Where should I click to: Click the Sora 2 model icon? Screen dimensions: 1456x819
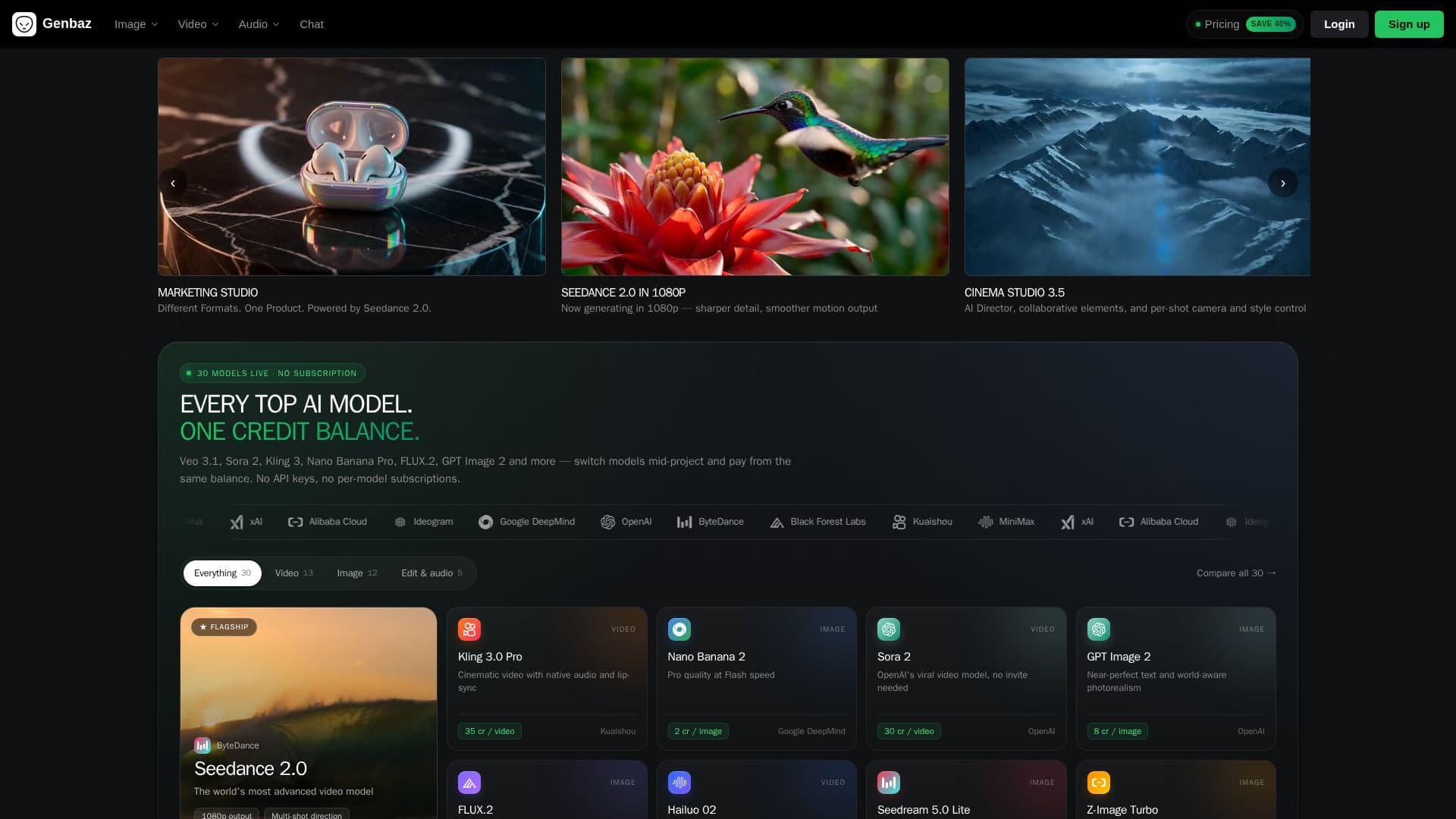pos(889,629)
